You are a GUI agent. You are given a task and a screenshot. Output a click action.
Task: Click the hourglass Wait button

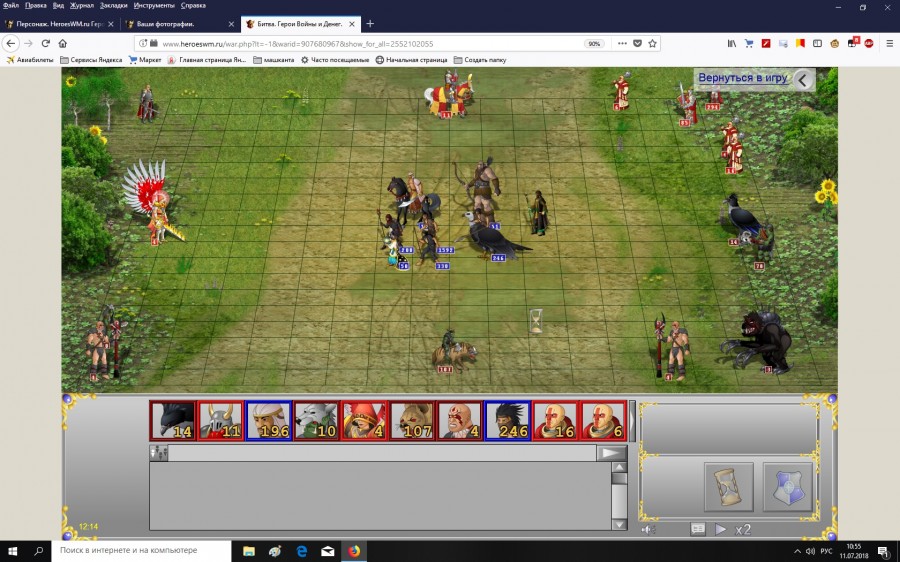728,486
